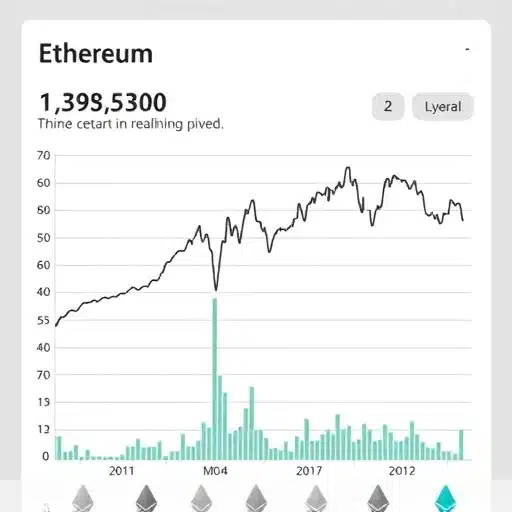Select the teal highlighted Ethereum icon
This screenshot has width=512, height=512.
pos(445,499)
